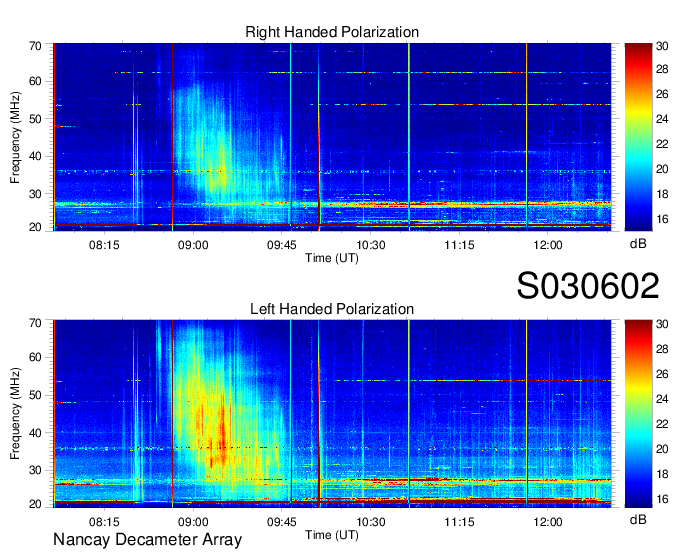
Task: Click the 30 MHz tick of Left Handed plot
Action: pyautogui.click(x=35, y=470)
